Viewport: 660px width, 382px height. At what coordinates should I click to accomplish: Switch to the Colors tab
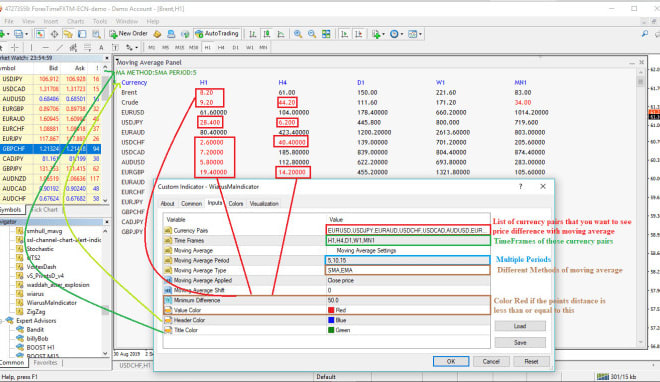236,204
